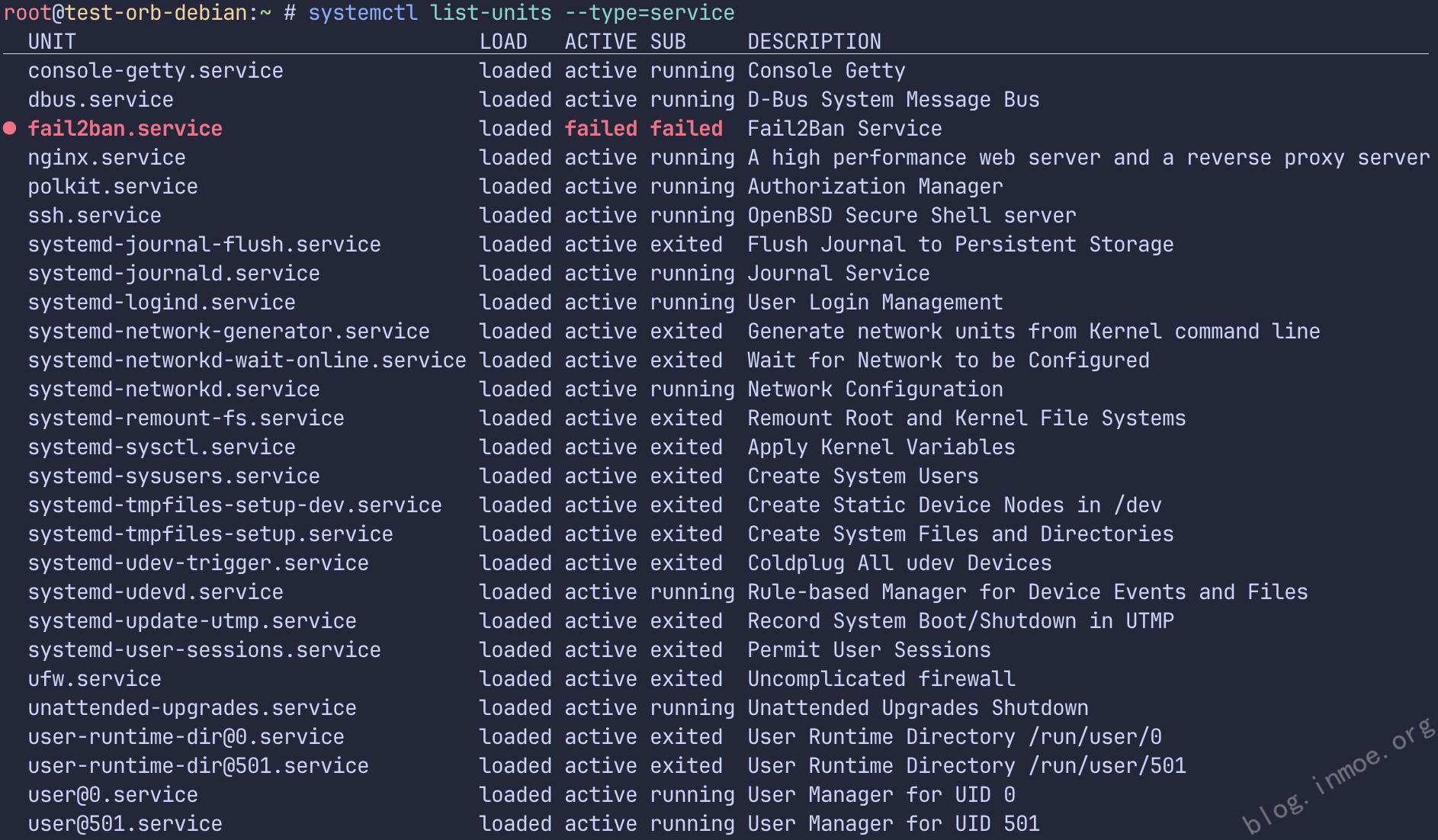The width and height of the screenshot is (1438, 840).
Task: Click the user@501.service unit name
Action: tap(125, 824)
